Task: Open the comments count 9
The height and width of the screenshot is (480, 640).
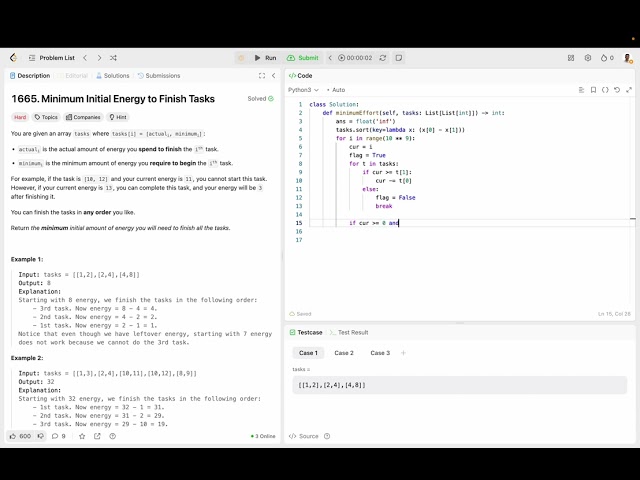Action: pos(58,436)
